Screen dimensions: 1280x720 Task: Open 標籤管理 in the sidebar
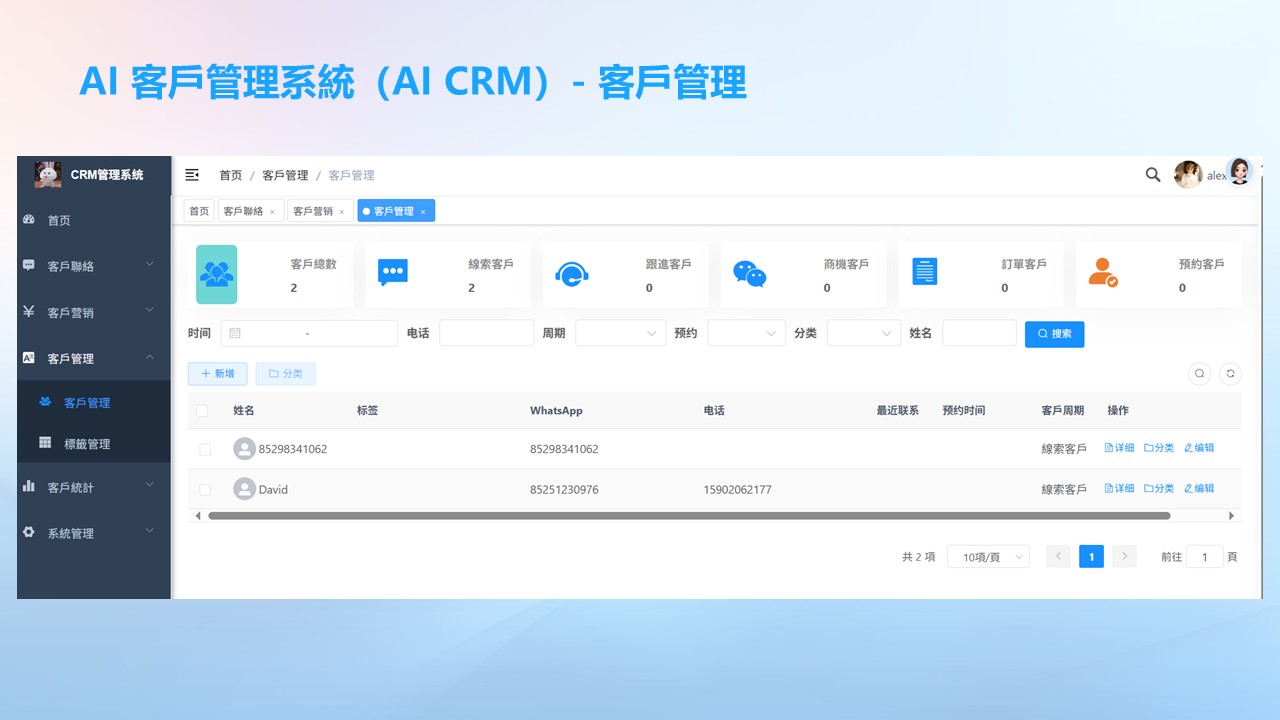pyautogui.click(x=87, y=444)
